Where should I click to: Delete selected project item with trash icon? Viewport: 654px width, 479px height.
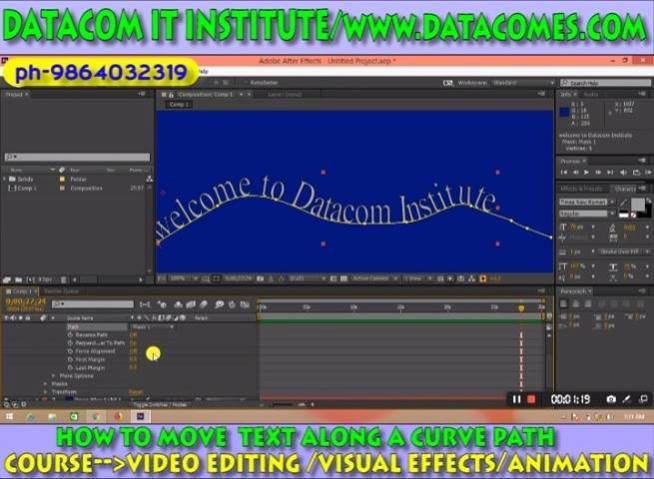[x=63, y=280]
